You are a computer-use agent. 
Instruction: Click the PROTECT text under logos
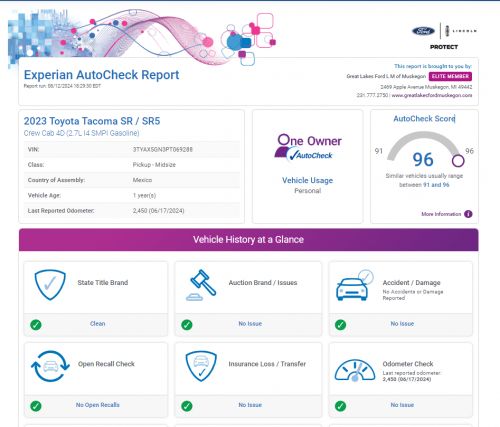click(444, 47)
